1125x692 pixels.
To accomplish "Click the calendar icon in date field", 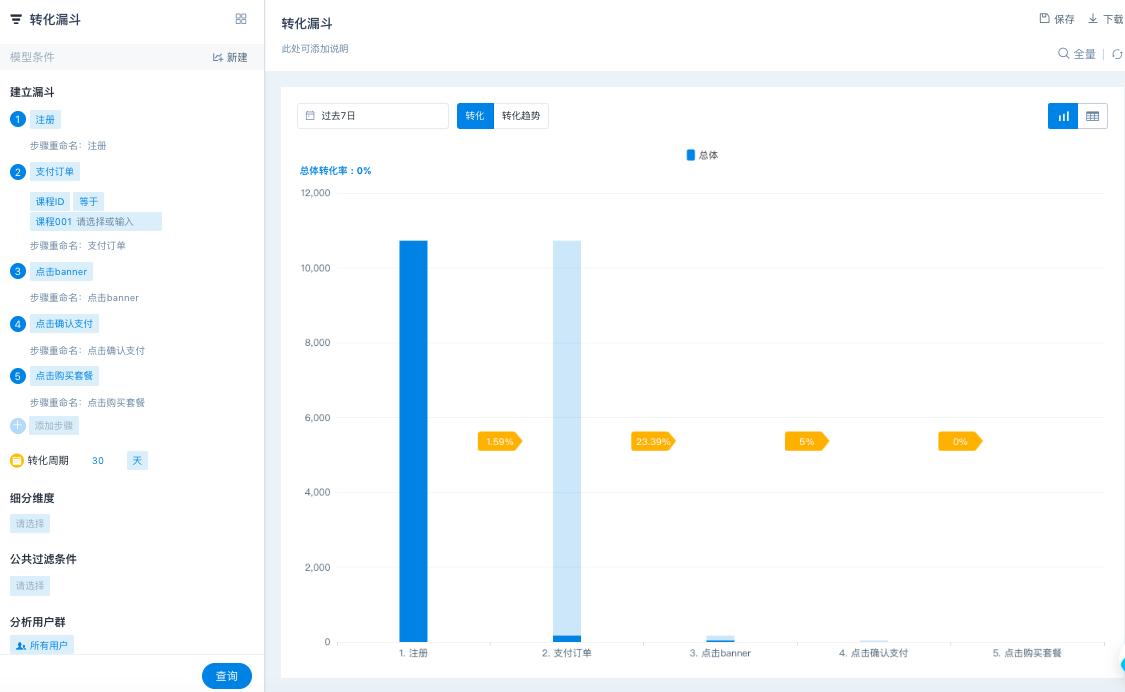I will tap(311, 116).
